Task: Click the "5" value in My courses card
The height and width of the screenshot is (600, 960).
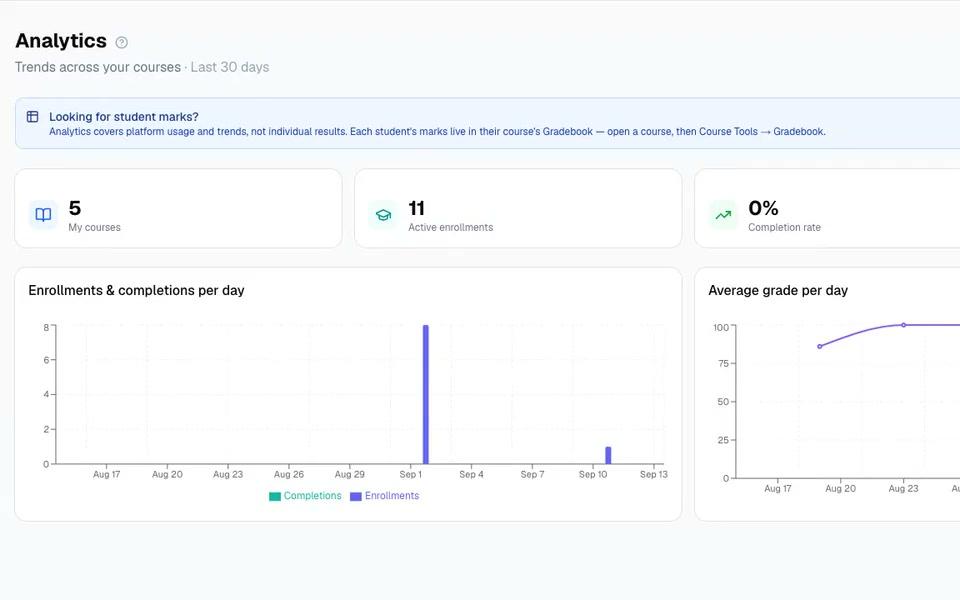Action: [x=75, y=208]
